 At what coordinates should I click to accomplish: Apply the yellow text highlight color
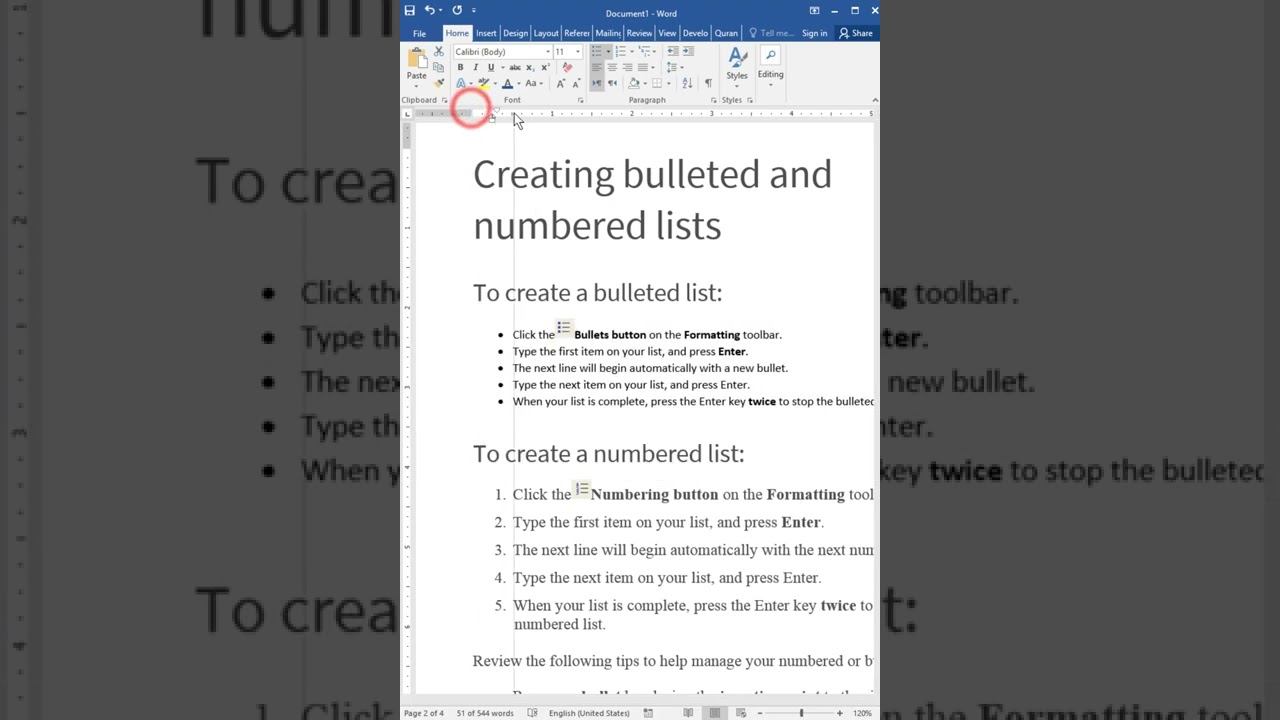click(x=484, y=83)
